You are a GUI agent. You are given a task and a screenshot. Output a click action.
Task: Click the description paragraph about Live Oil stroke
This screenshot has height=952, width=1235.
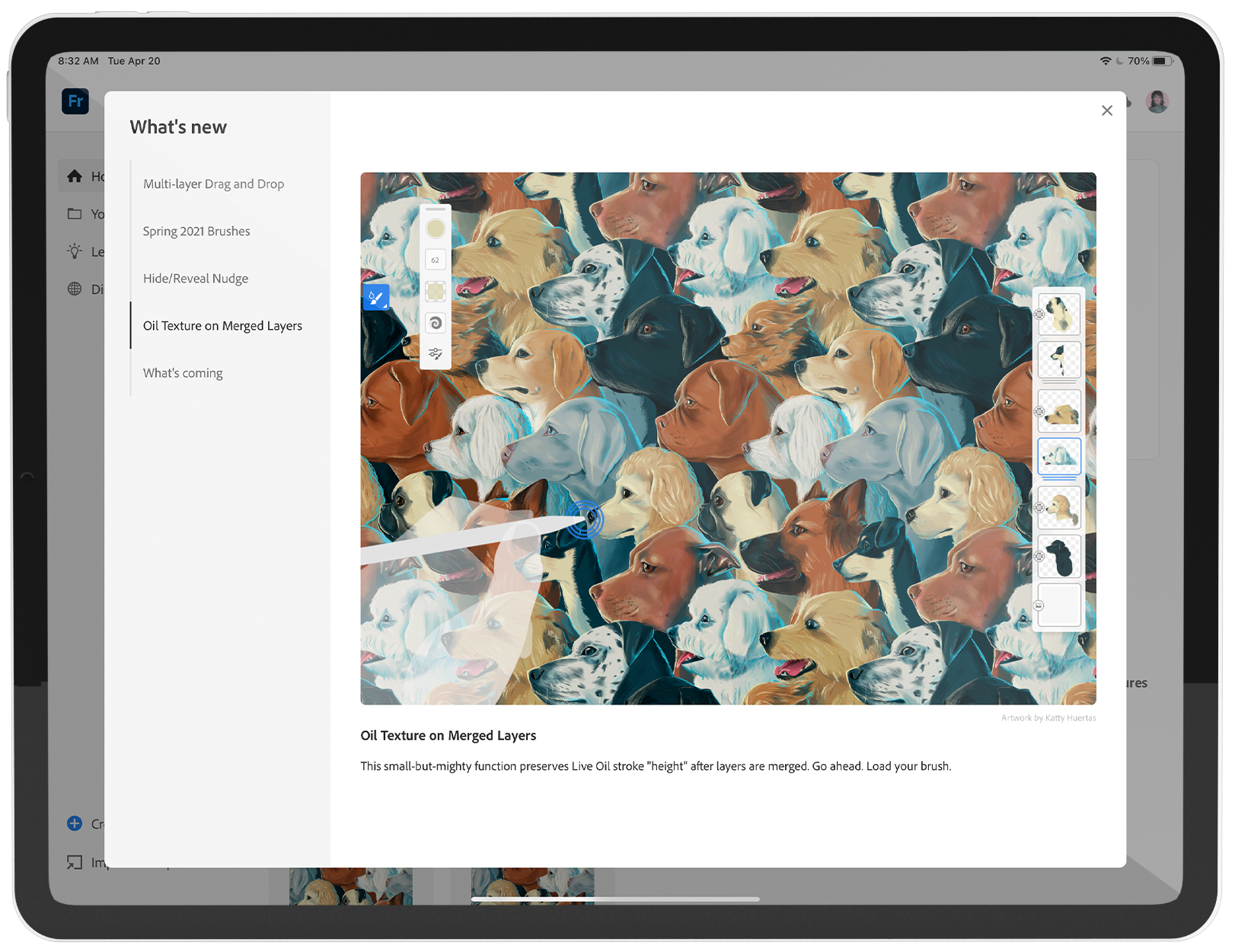(656, 766)
